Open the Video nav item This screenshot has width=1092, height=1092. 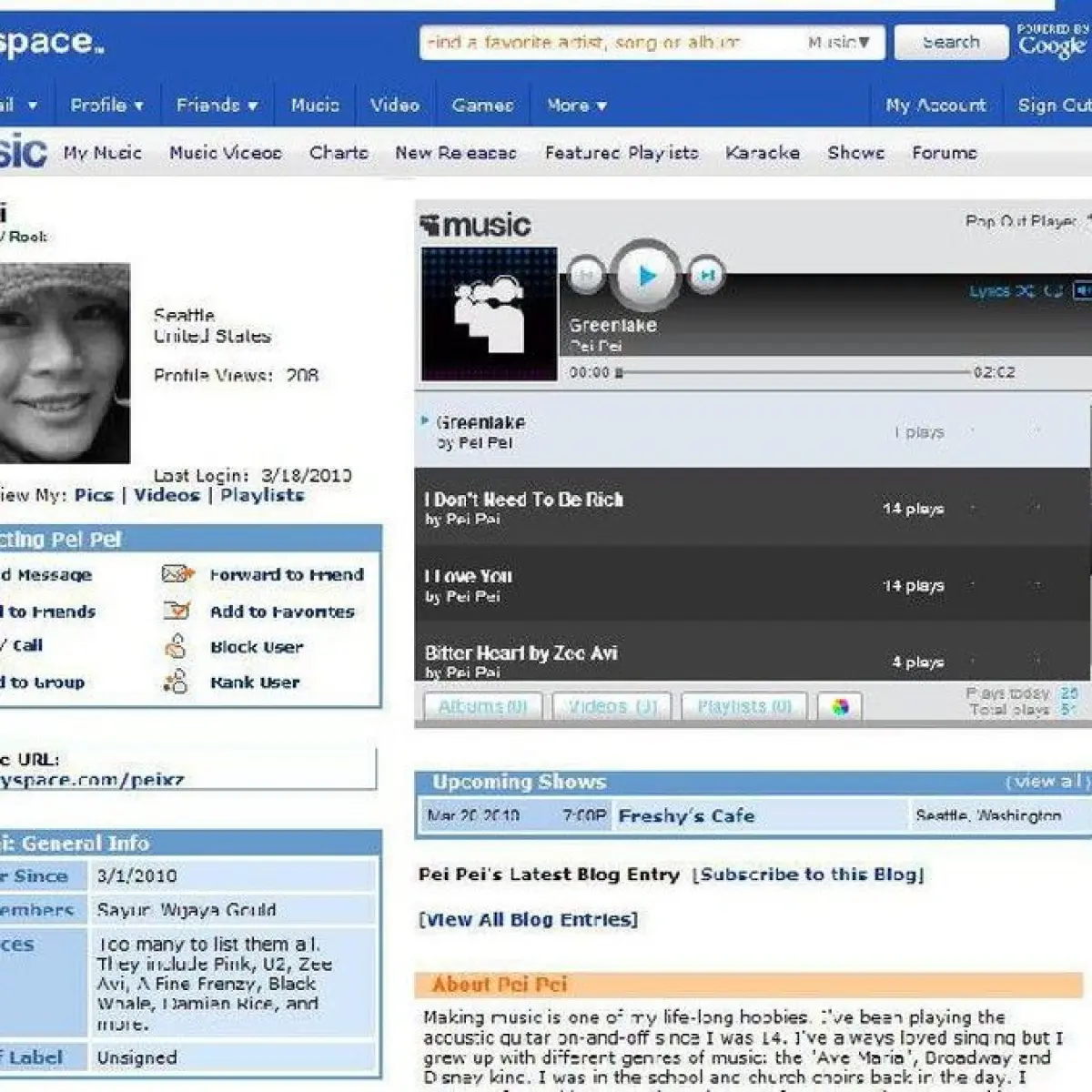394,105
